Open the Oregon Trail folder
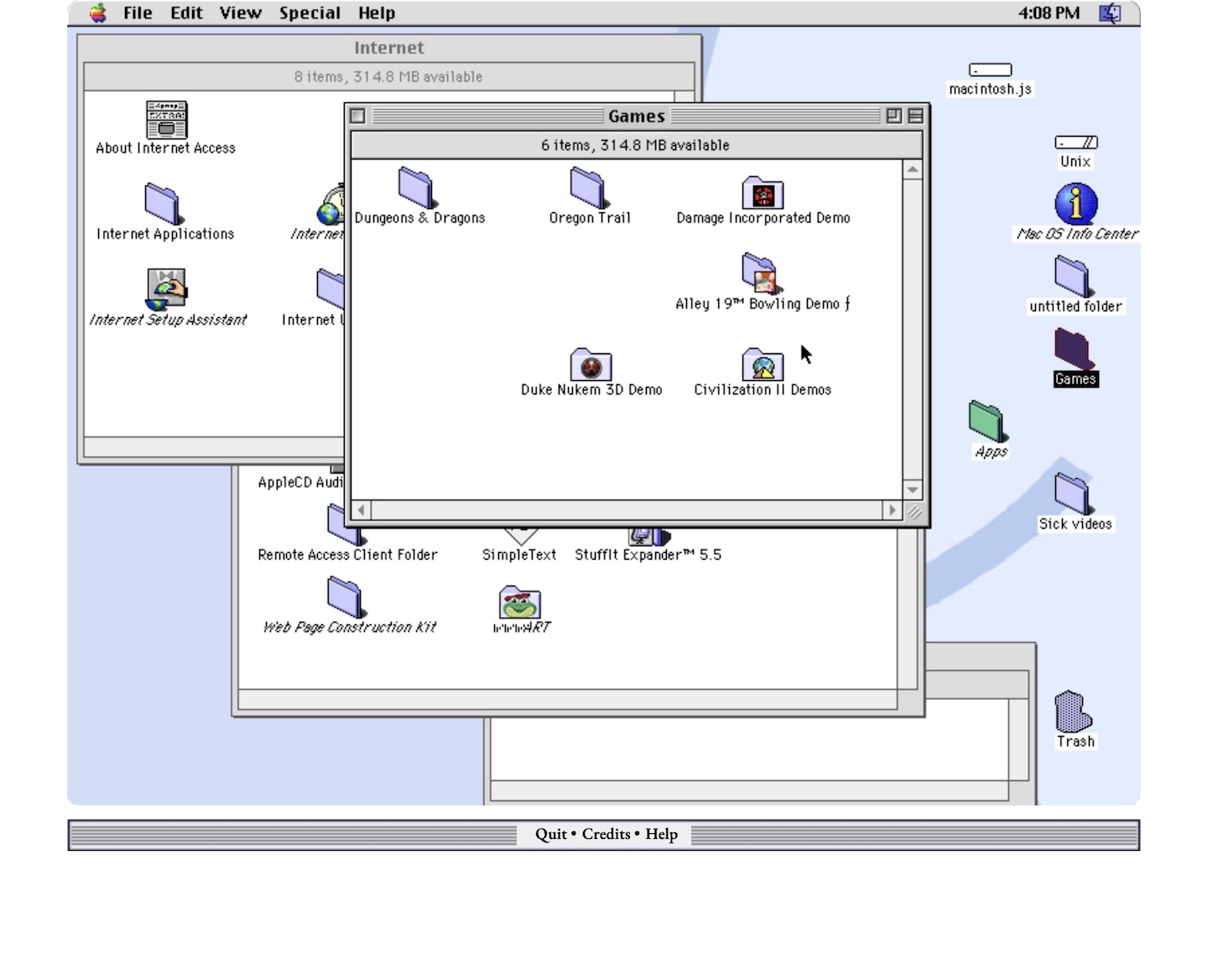Image resolution: width=1208 pixels, height=980 pixels. [588, 187]
